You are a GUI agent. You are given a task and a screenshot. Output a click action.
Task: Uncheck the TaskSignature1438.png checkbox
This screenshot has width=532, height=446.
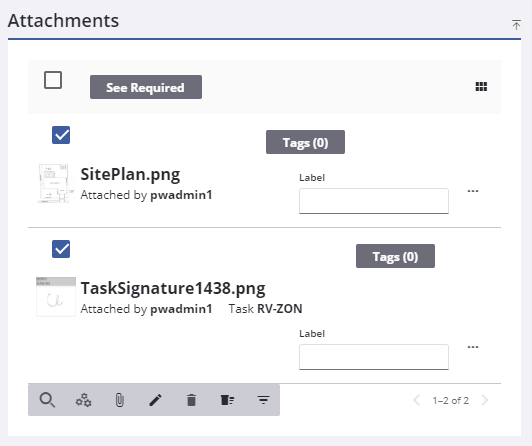(61, 249)
